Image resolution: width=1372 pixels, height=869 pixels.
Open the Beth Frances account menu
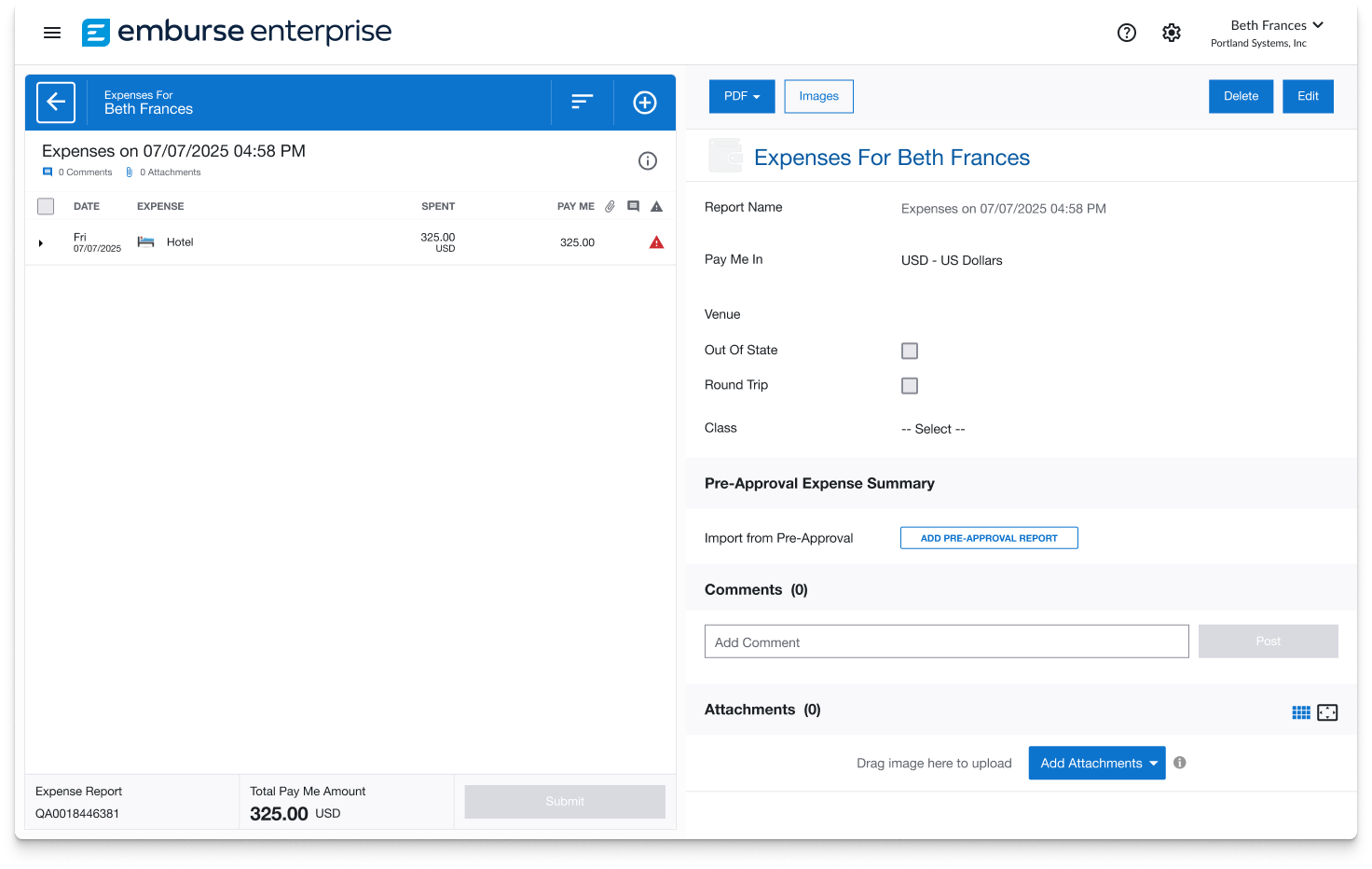(x=1277, y=25)
